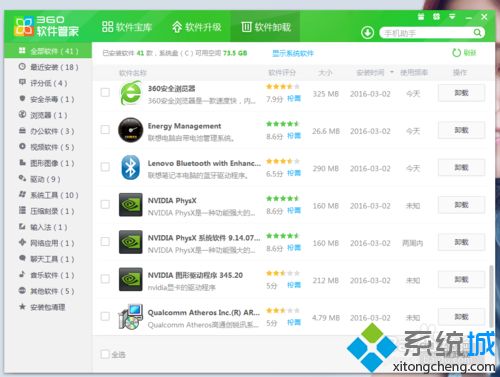The width and height of the screenshot is (500, 377).
Task: Toggle the 全选 select-all checkbox
Action: (x=105, y=354)
